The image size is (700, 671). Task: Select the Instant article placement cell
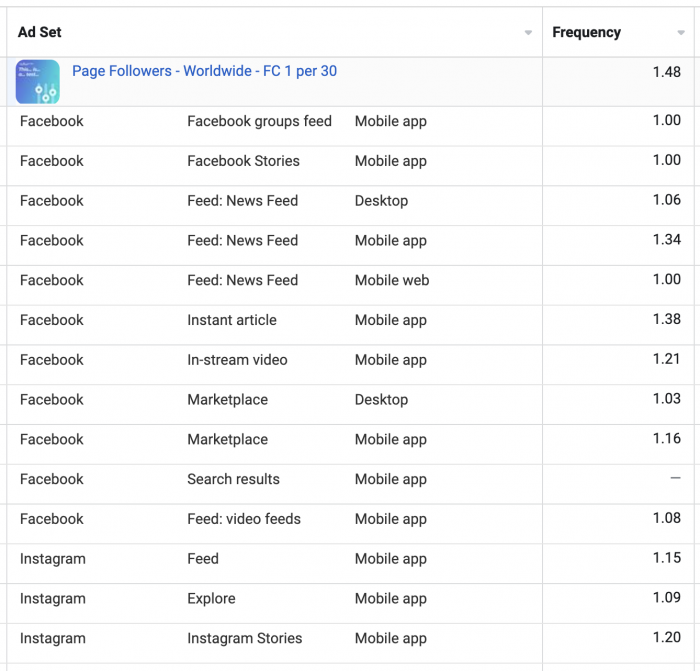coord(232,320)
